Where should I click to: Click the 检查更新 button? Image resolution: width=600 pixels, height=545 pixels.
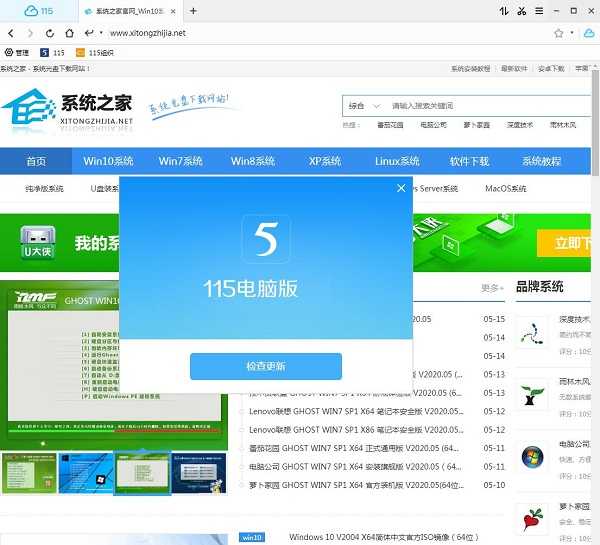tap(266, 367)
